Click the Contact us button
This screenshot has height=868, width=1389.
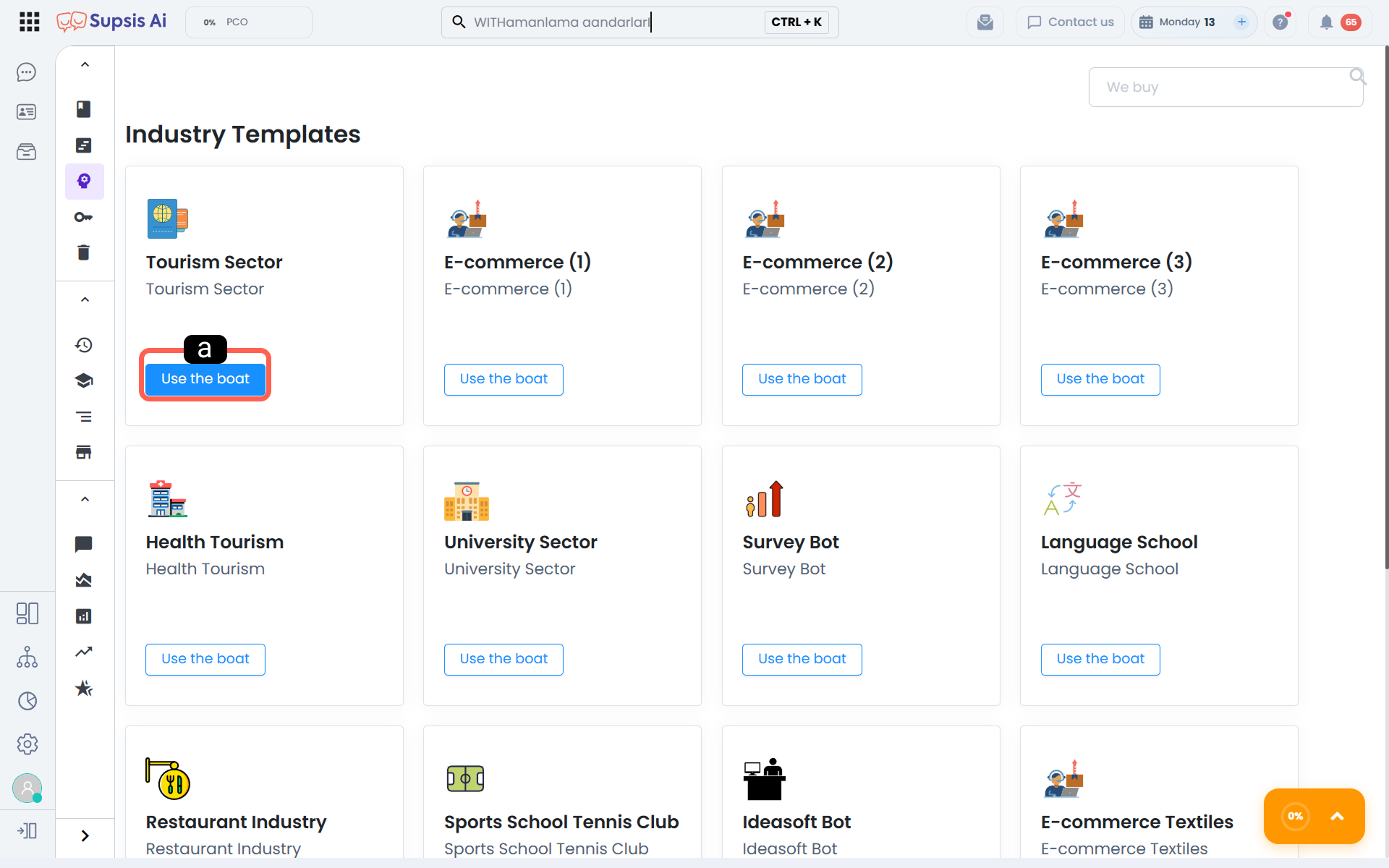click(1071, 22)
